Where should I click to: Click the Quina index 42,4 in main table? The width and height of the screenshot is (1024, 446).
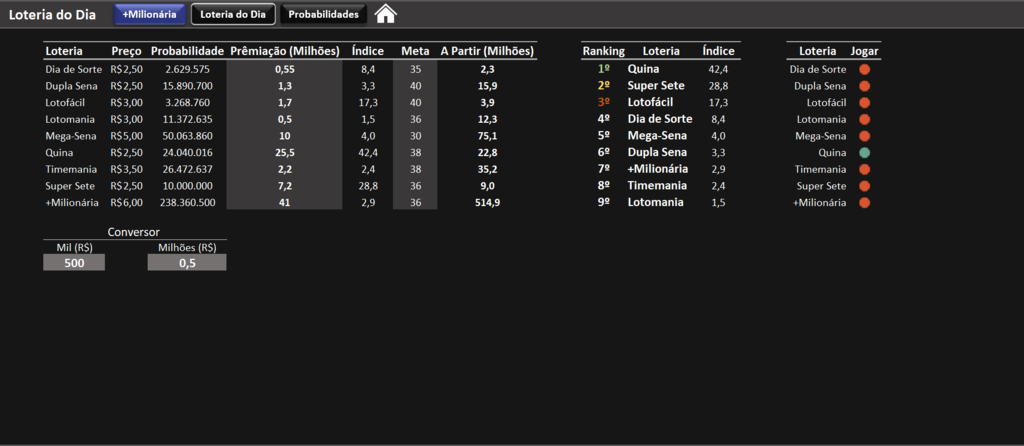point(368,153)
